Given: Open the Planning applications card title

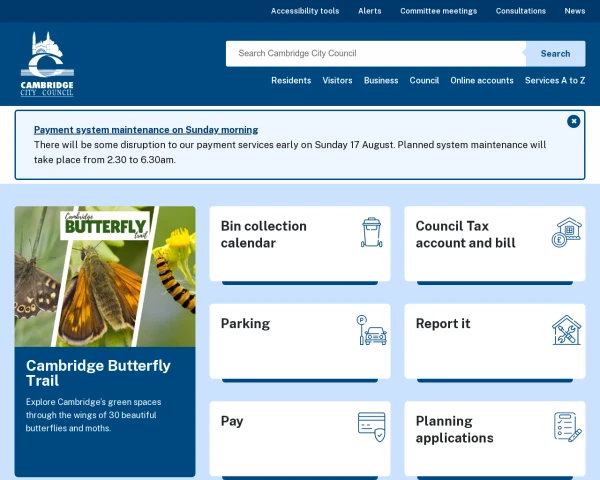Looking at the screenshot, I should [455, 429].
